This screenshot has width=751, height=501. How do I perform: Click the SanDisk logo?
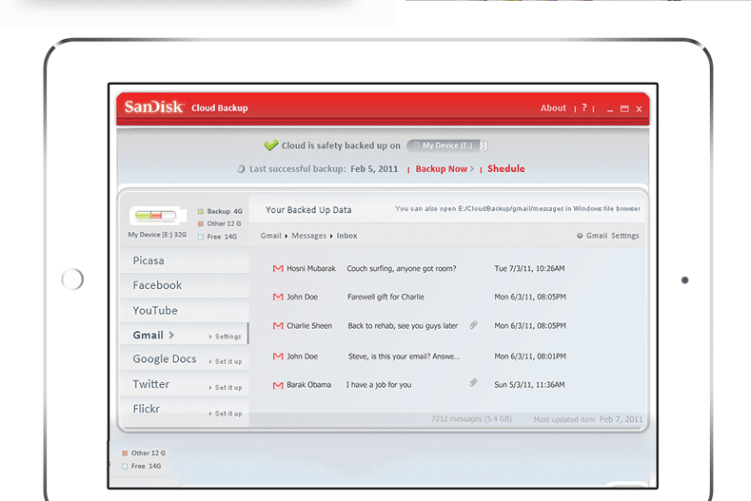pos(154,107)
